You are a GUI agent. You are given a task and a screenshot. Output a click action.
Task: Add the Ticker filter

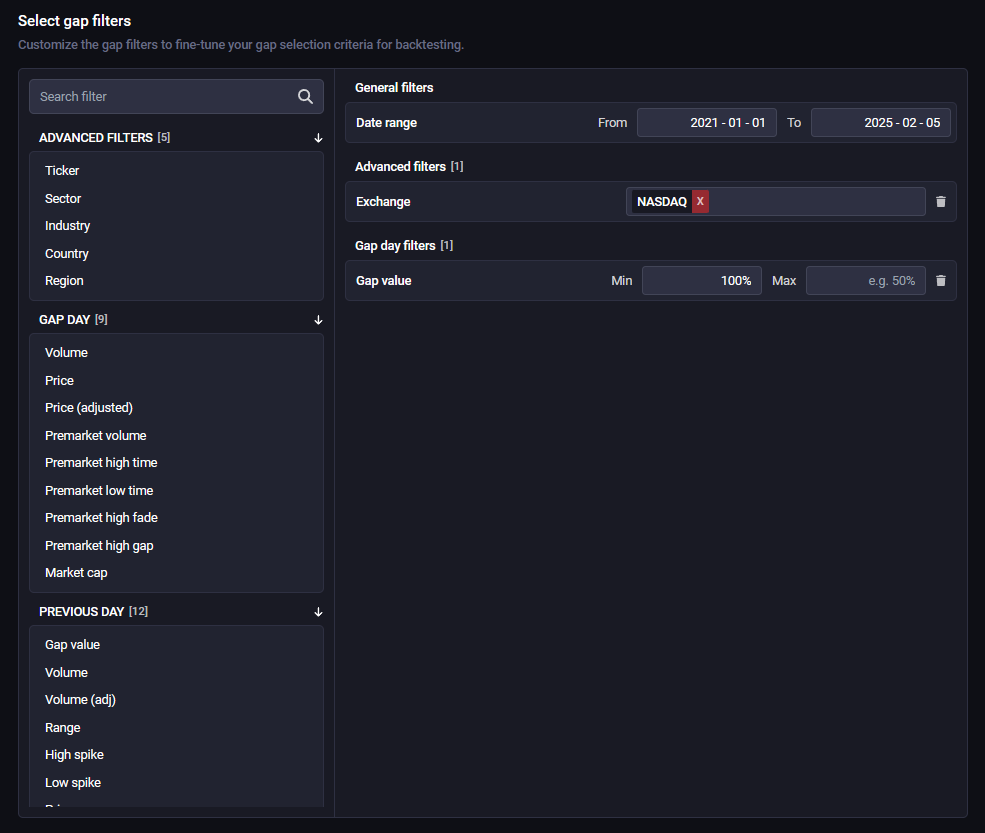click(62, 171)
